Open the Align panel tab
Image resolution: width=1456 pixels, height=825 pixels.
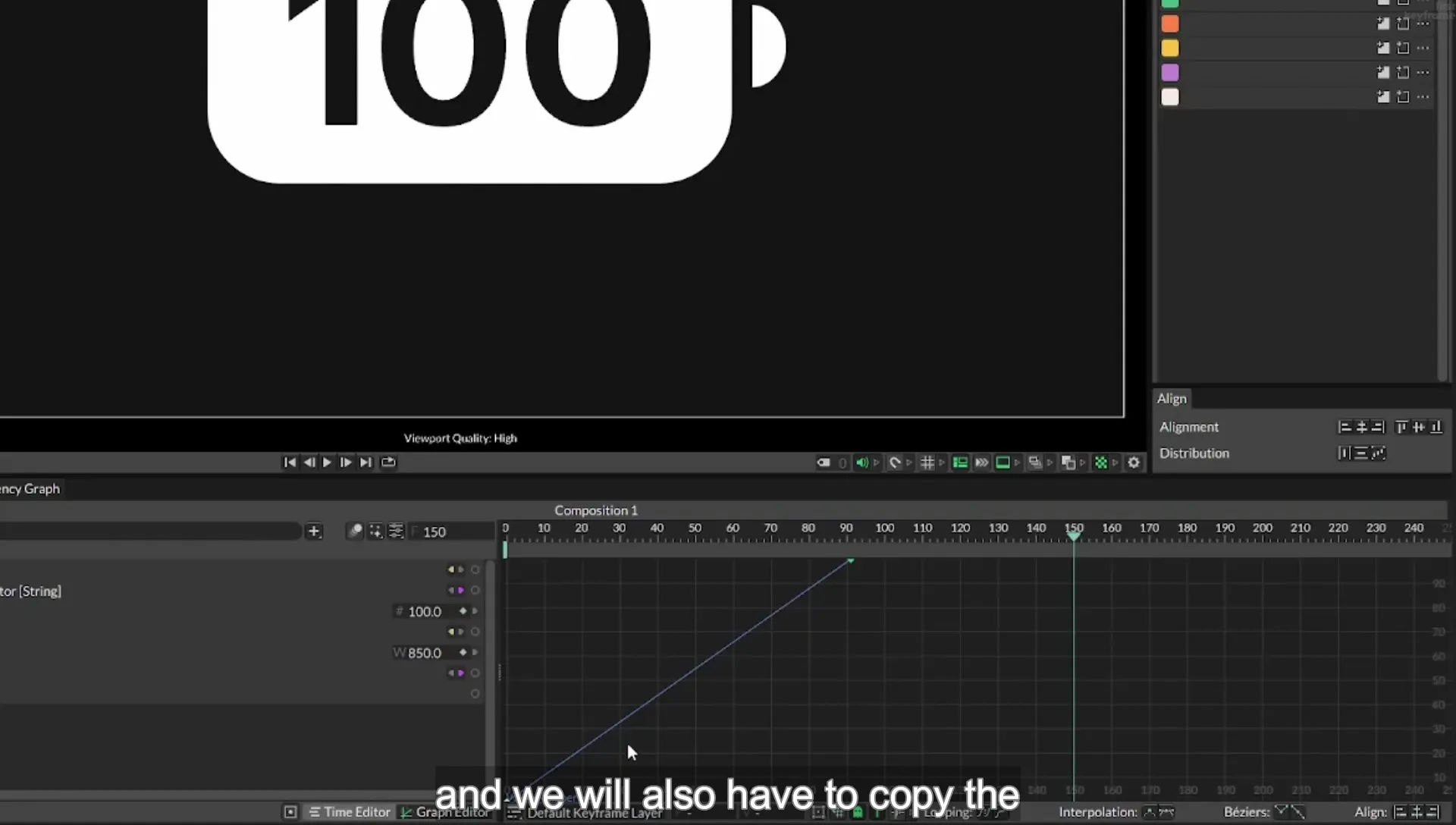(1172, 399)
